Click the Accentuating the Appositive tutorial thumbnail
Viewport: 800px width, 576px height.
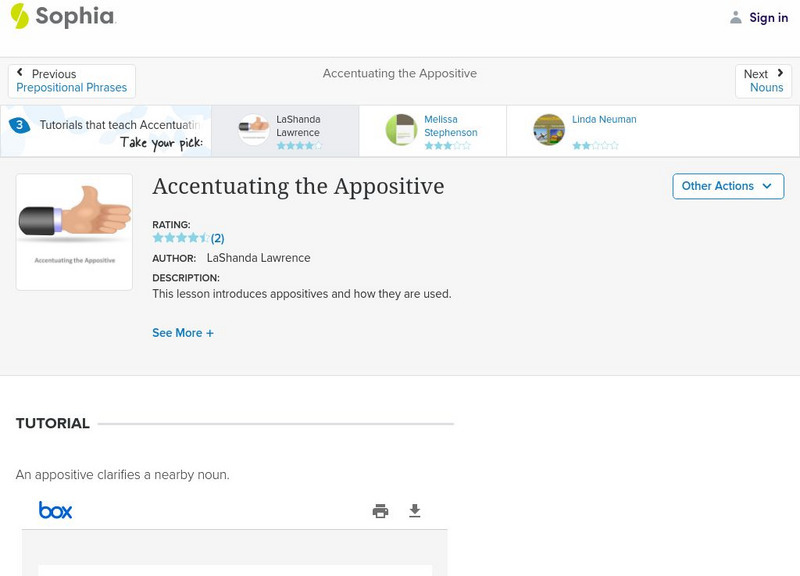[x=74, y=231]
